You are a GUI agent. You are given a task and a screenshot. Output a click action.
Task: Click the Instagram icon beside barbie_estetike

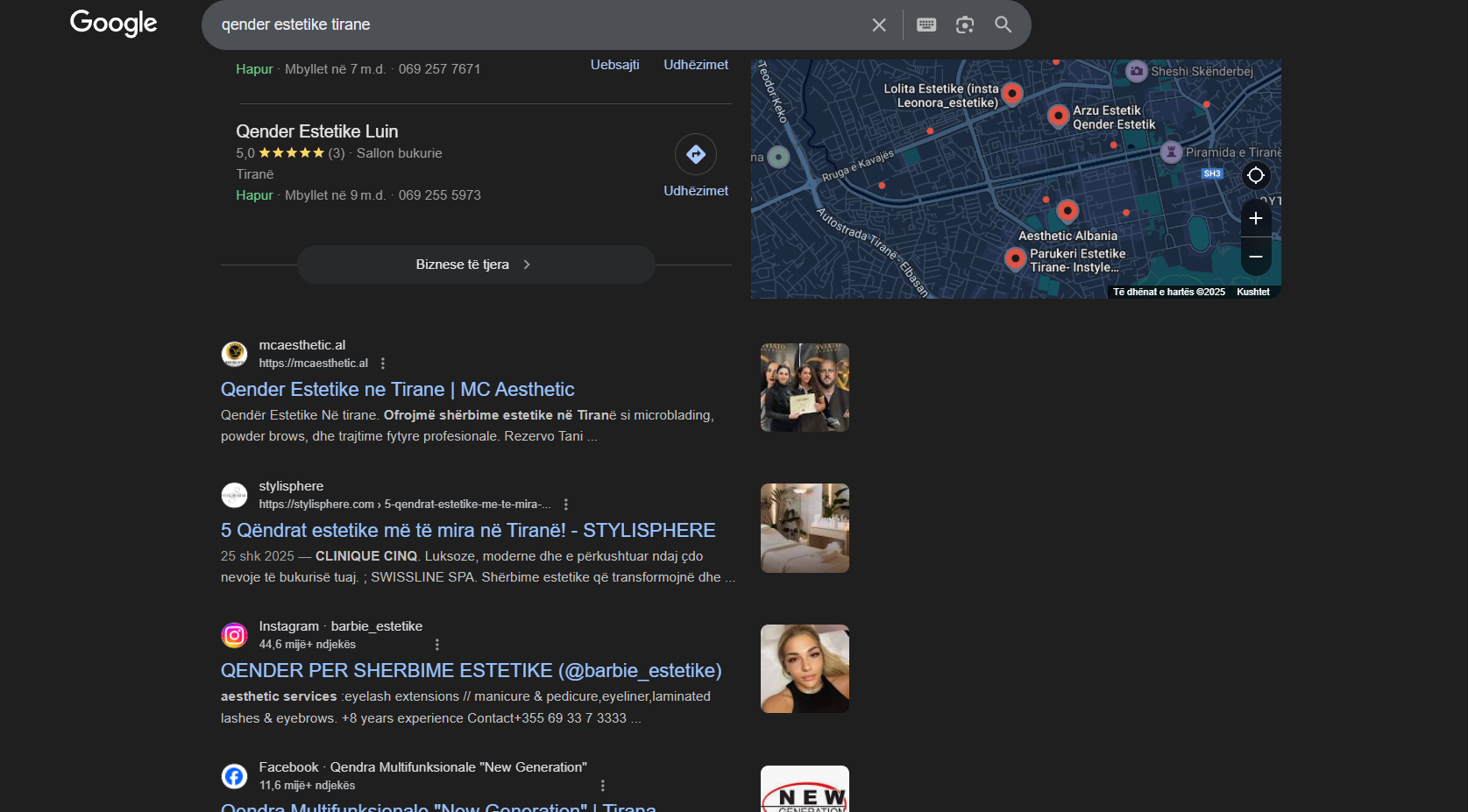click(x=234, y=635)
